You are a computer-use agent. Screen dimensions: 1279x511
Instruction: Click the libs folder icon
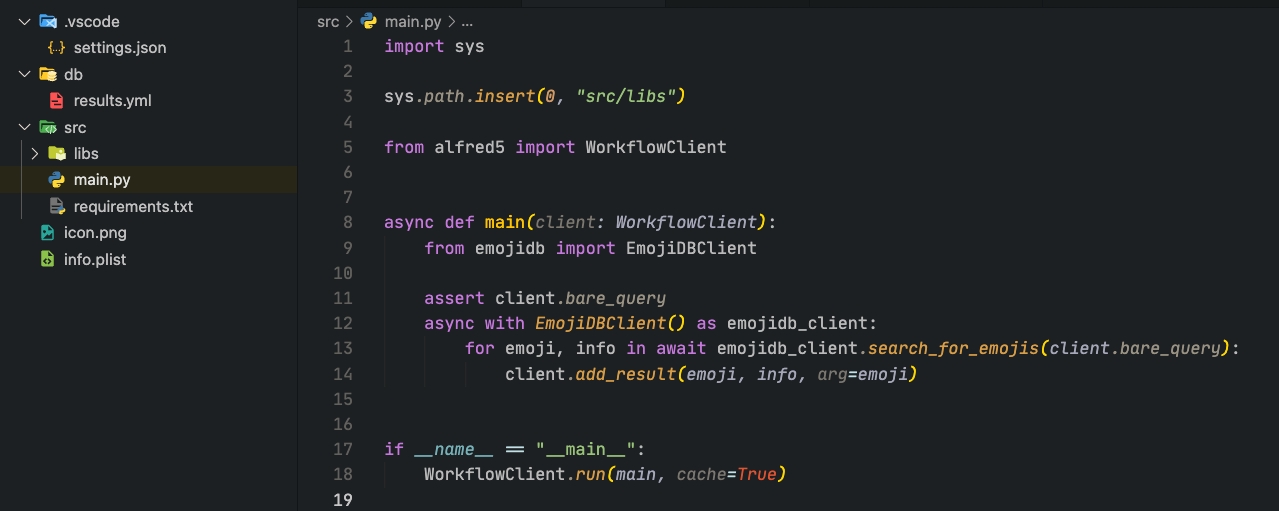57,154
